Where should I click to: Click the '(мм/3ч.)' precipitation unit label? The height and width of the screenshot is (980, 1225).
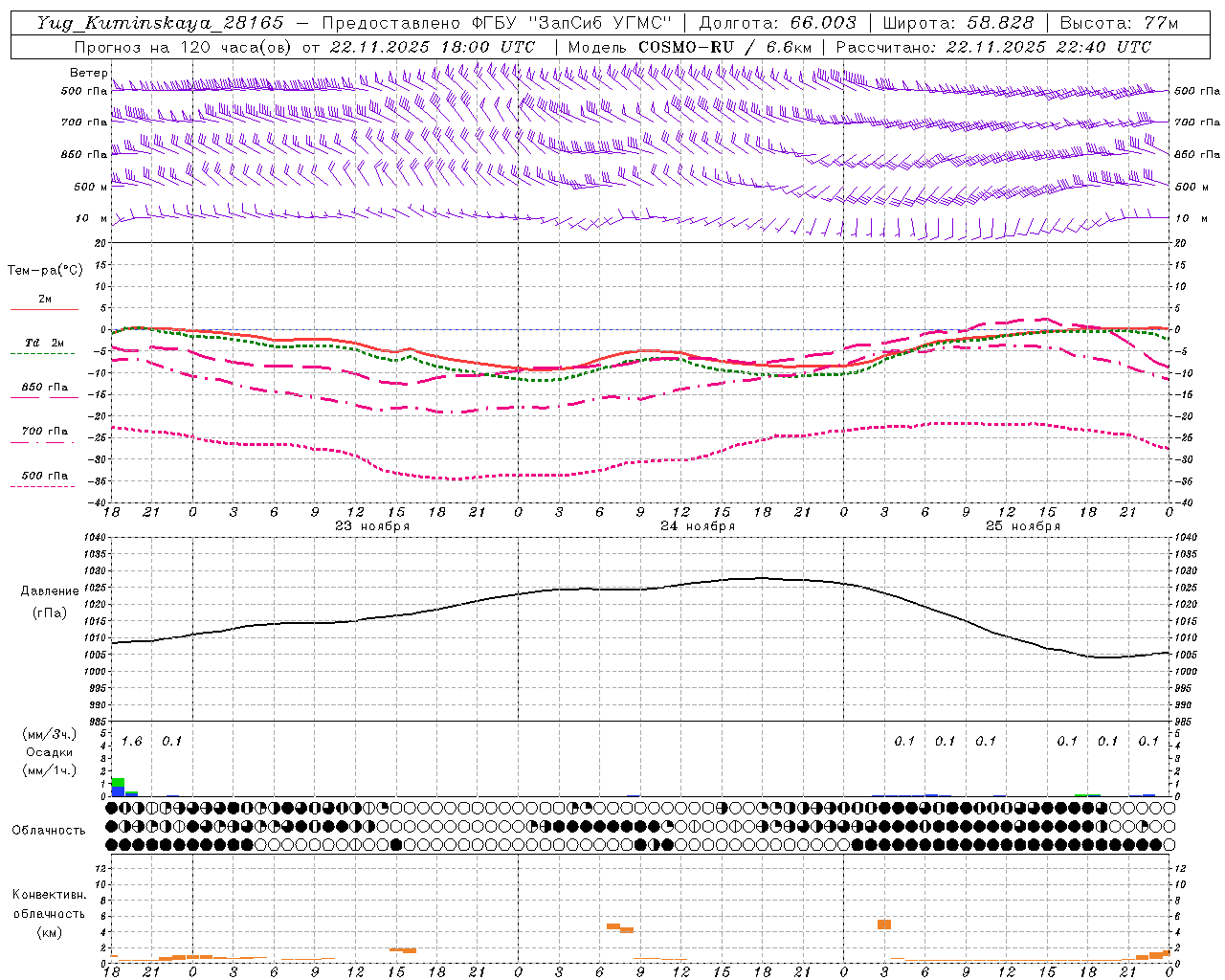coord(50,734)
